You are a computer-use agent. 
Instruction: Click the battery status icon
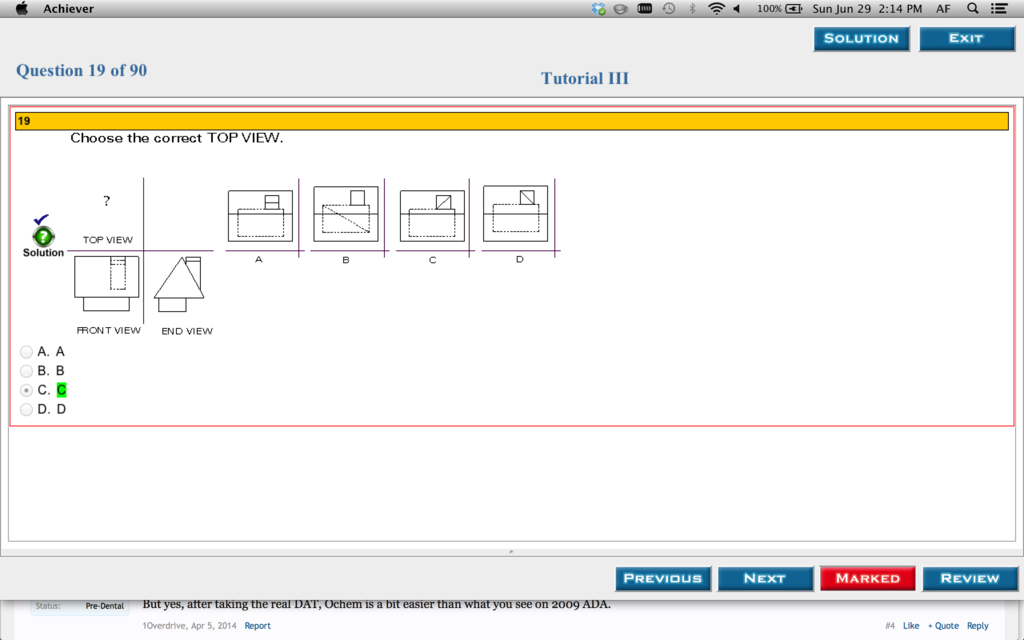click(x=794, y=9)
